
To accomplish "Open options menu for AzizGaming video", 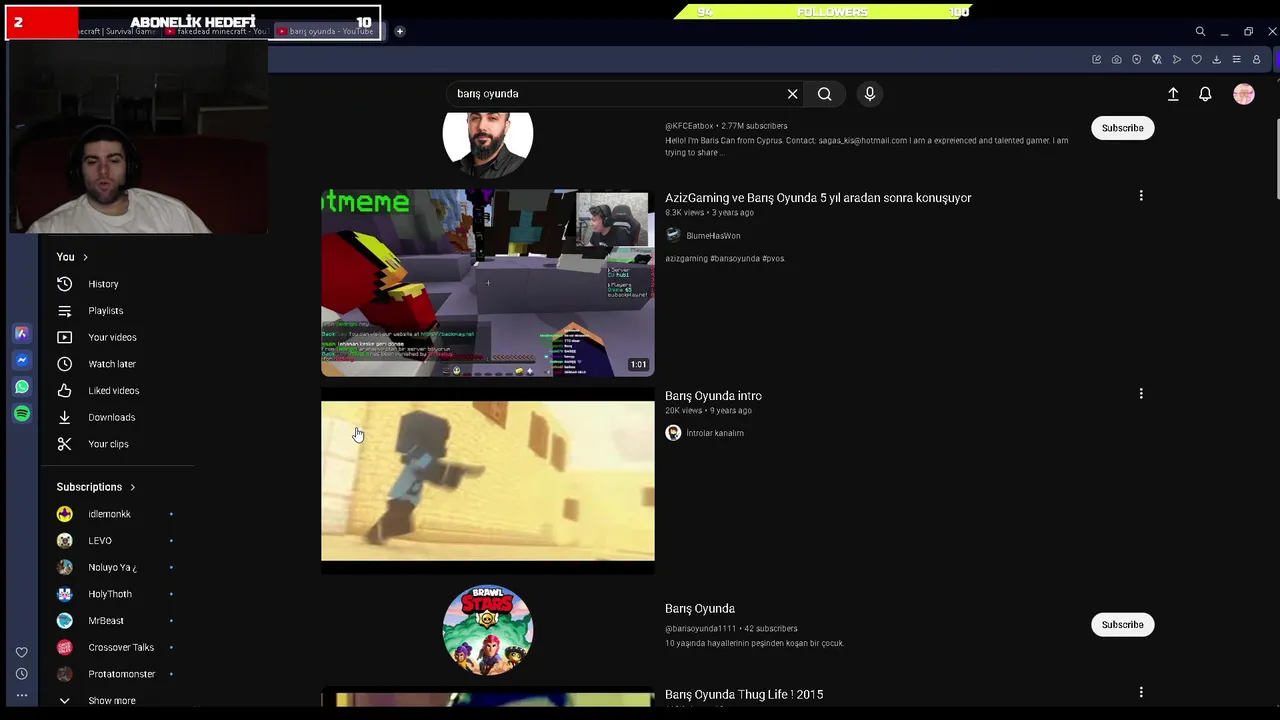I will pyautogui.click(x=1141, y=196).
